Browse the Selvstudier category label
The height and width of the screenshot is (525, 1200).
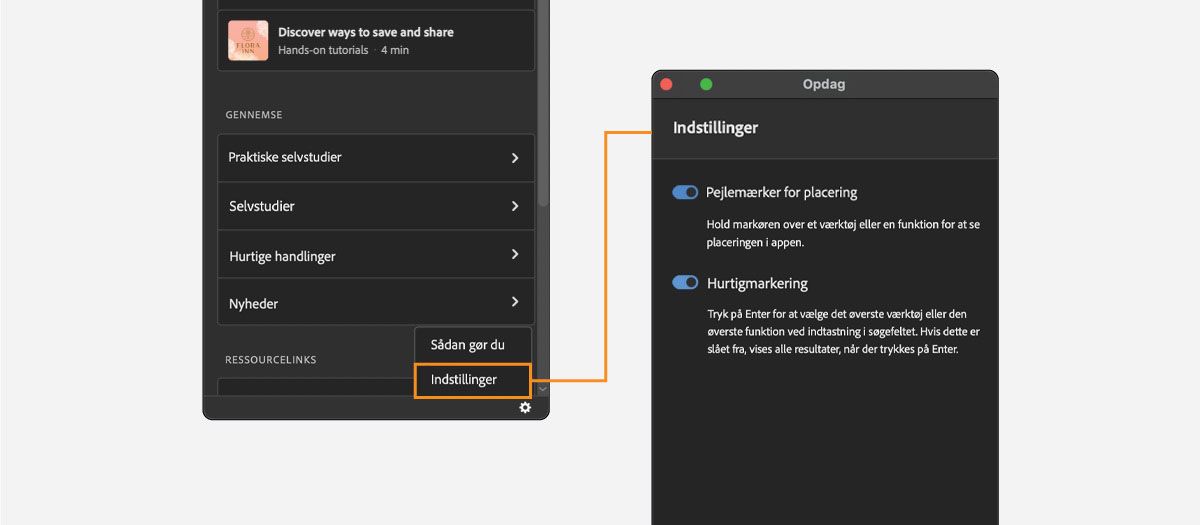261,206
